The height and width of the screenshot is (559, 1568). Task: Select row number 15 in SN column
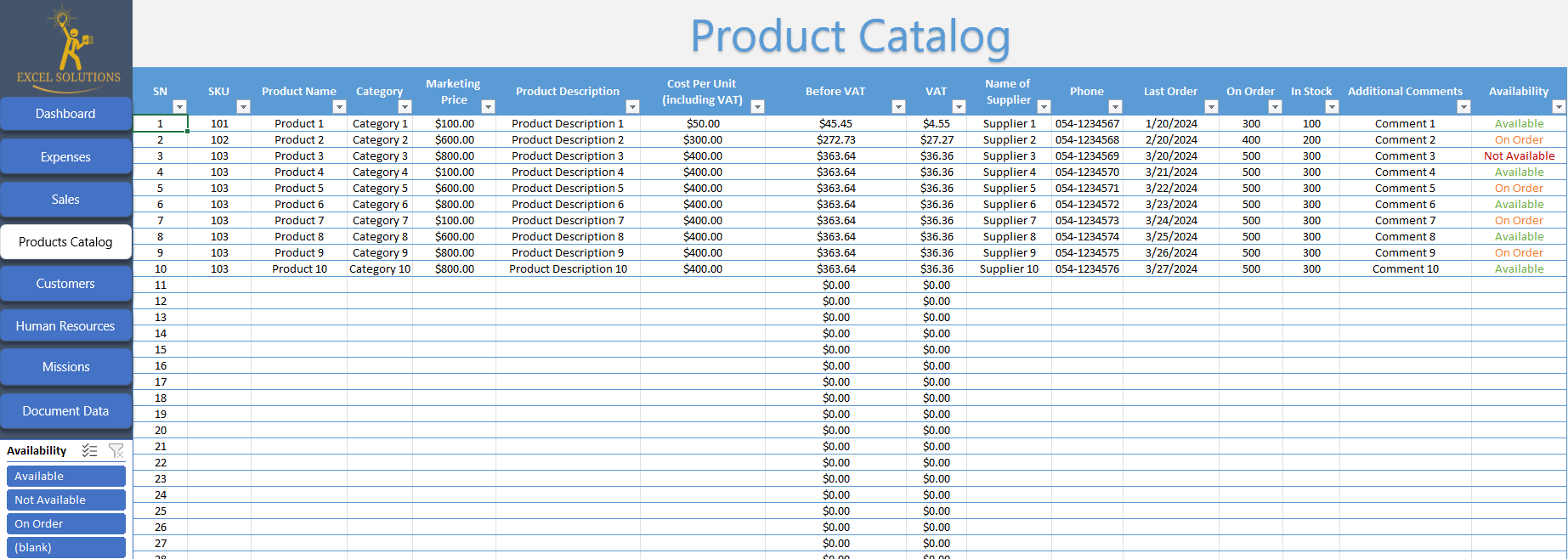pyautogui.click(x=161, y=350)
